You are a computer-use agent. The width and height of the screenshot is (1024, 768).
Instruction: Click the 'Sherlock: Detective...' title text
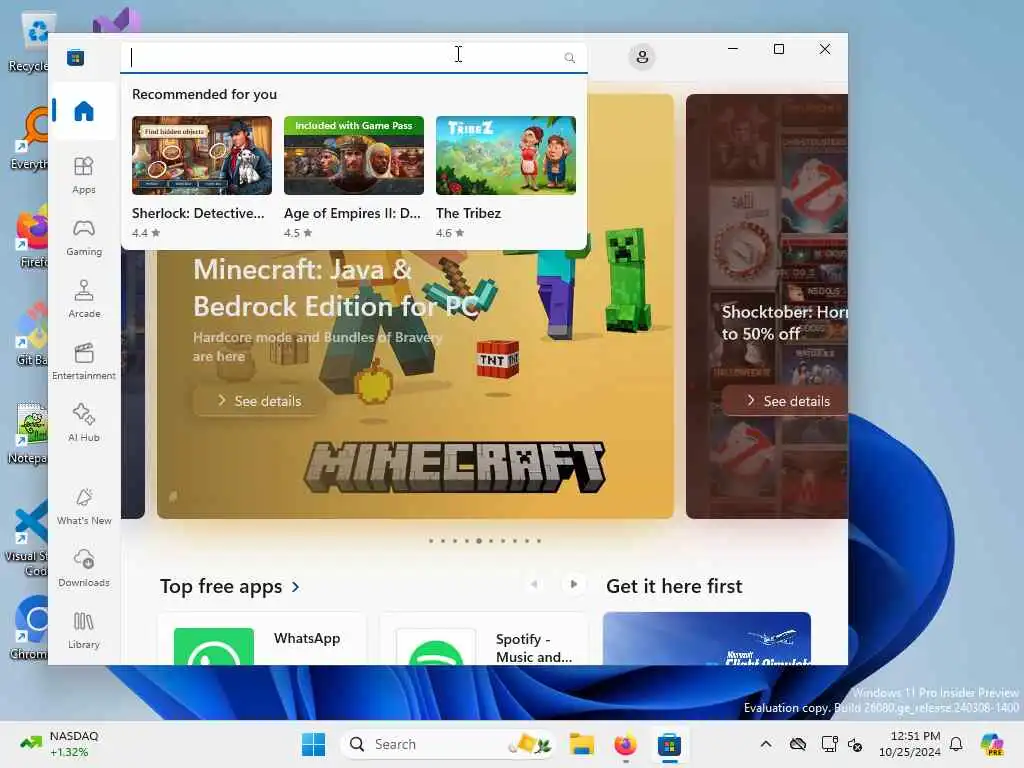pos(198,213)
